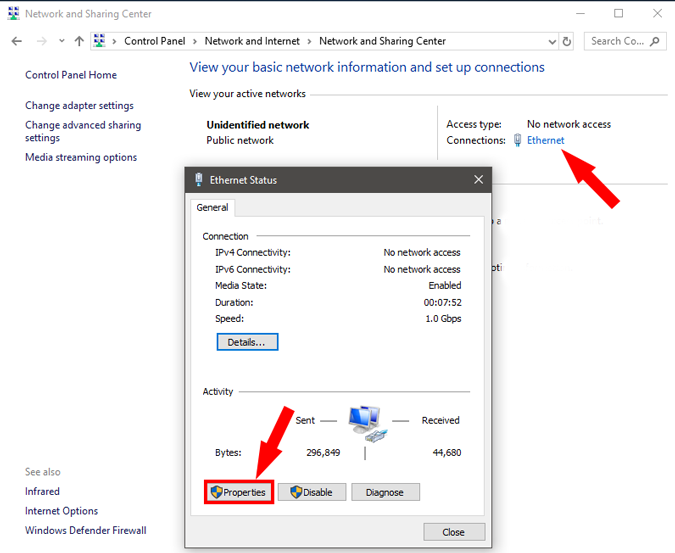Open Change adapter settings

click(x=79, y=106)
